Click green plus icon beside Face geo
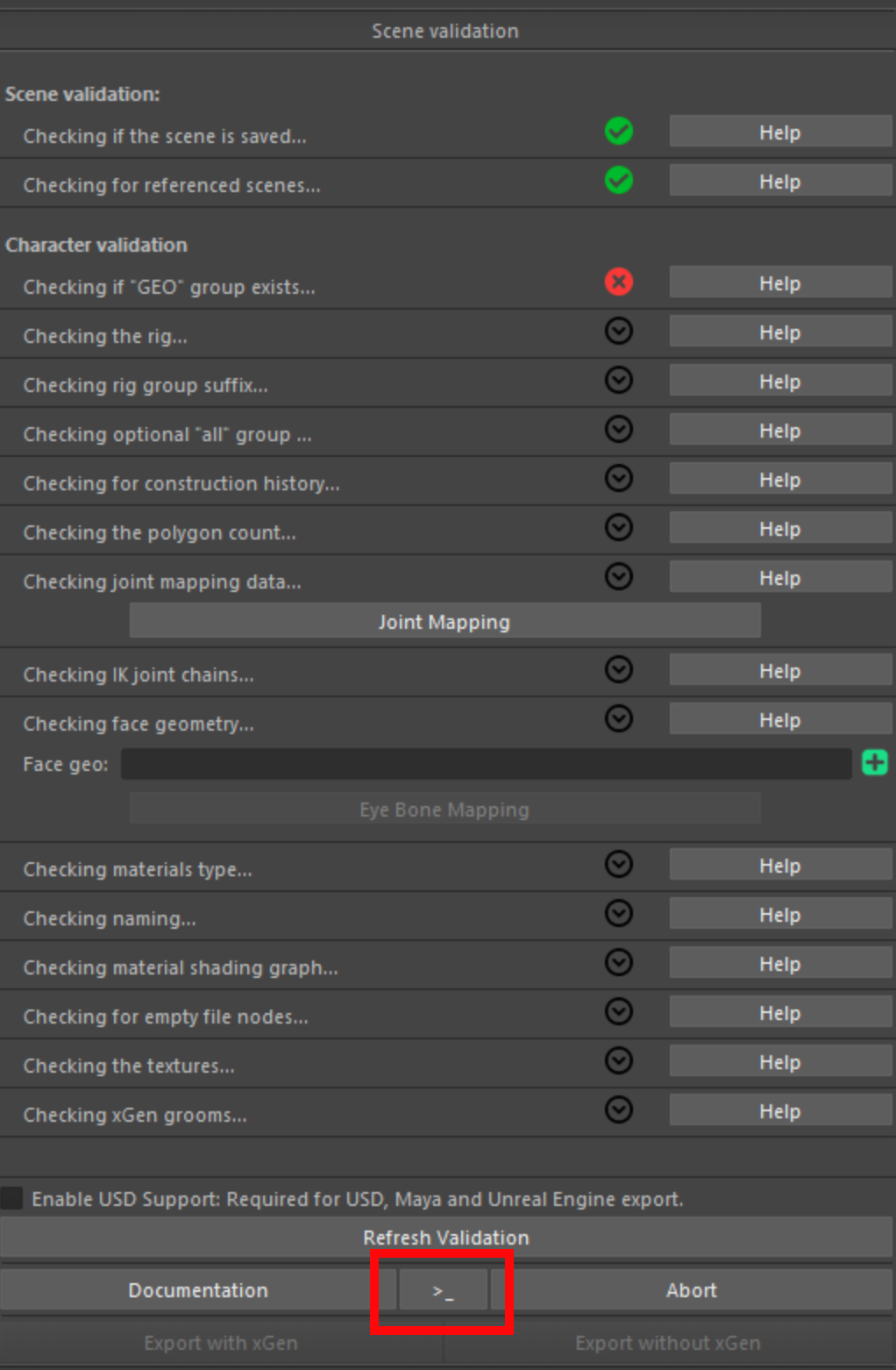Image resolution: width=896 pixels, height=1370 pixels. (x=874, y=763)
